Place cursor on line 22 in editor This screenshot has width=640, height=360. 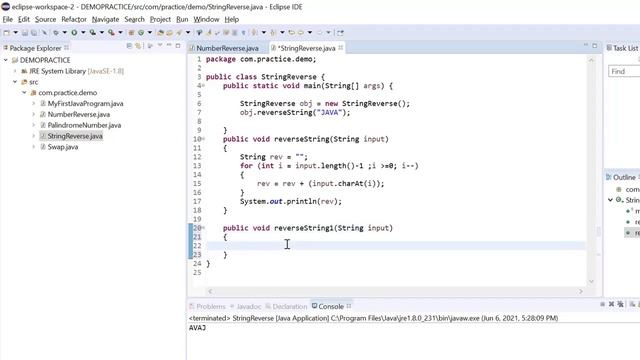[x=395, y=246]
